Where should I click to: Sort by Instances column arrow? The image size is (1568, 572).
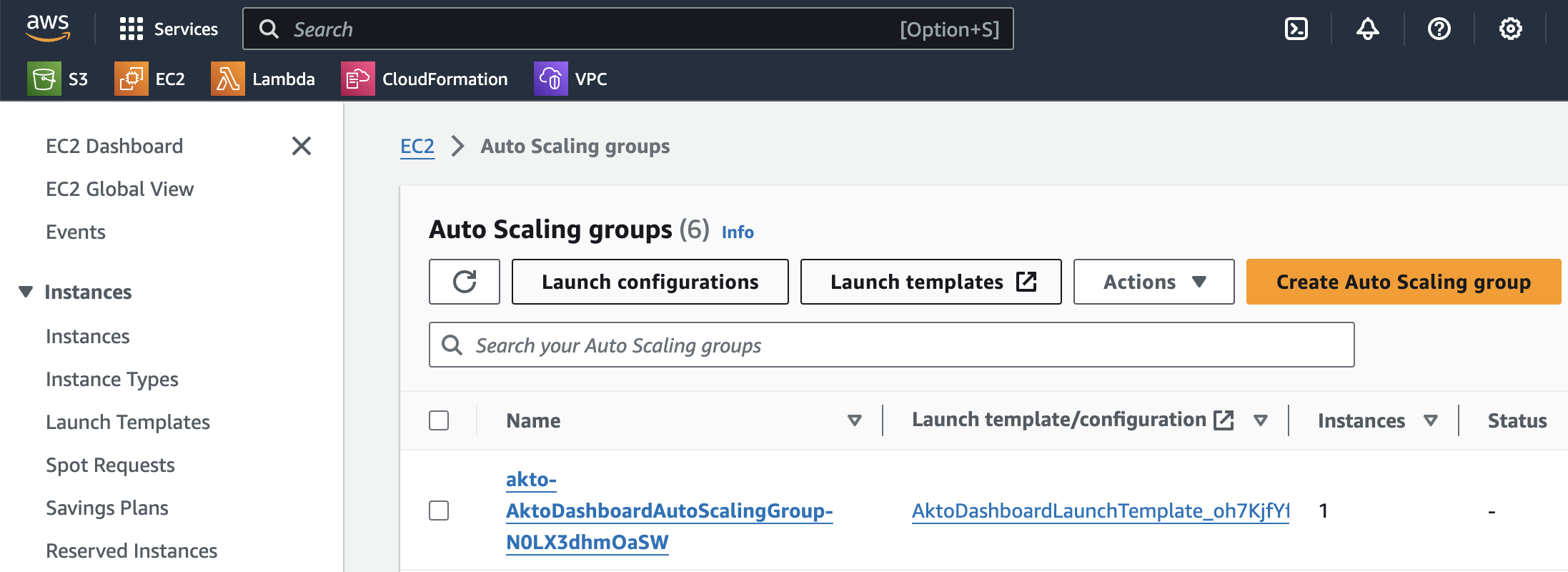click(x=1431, y=420)
